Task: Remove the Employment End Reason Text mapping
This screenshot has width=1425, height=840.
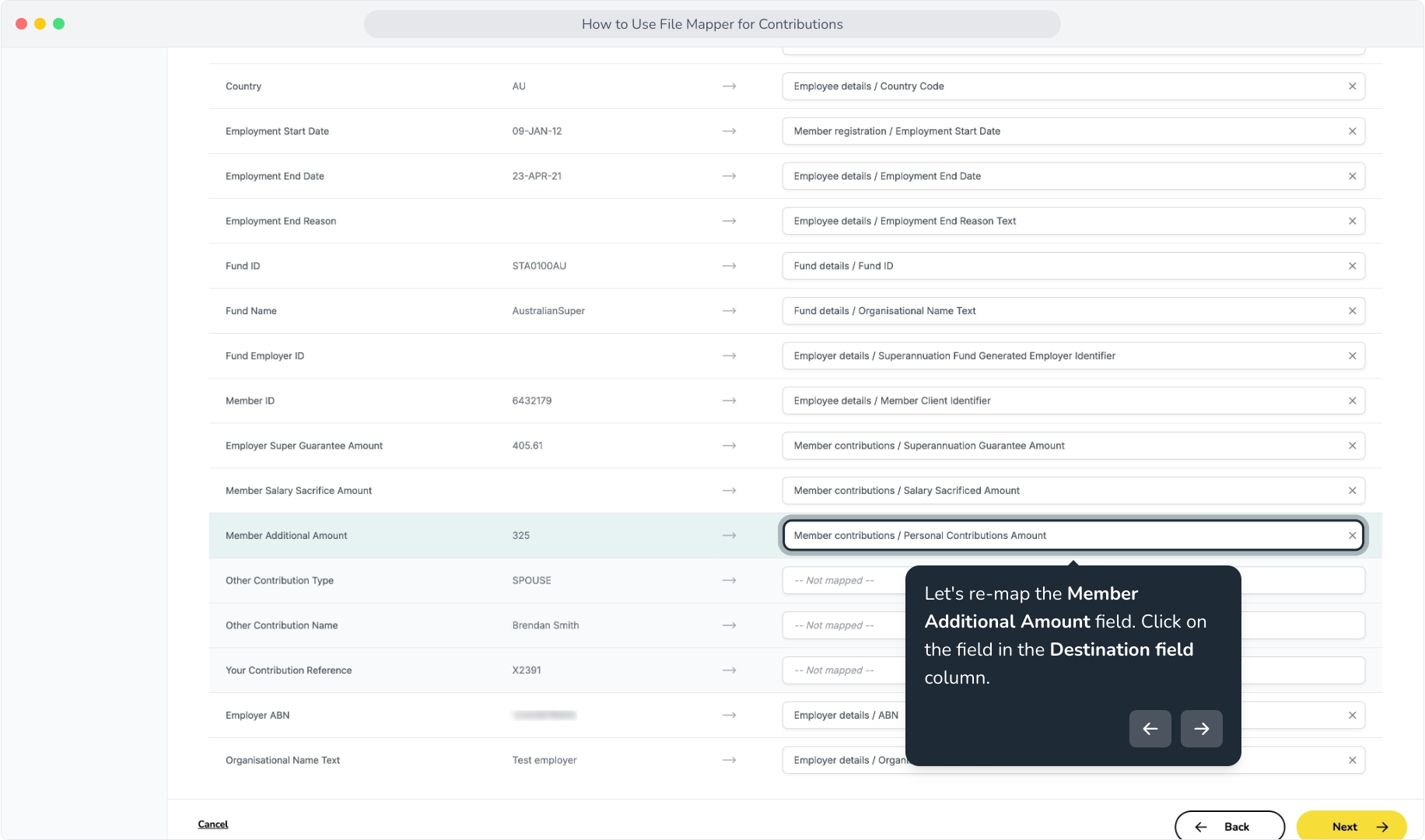Action: point(1352,221)
